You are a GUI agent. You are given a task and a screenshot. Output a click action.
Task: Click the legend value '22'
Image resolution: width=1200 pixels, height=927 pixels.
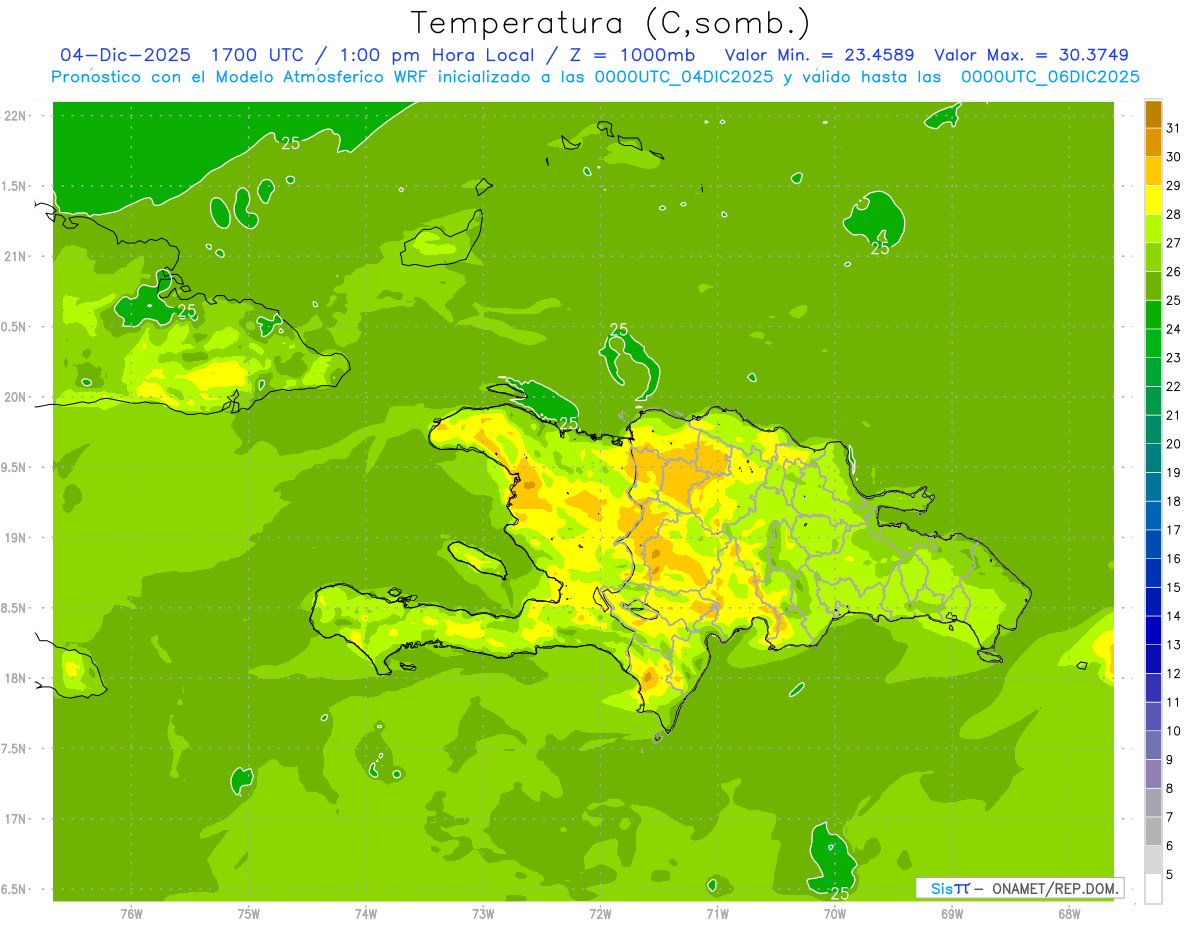(1173, 386)
